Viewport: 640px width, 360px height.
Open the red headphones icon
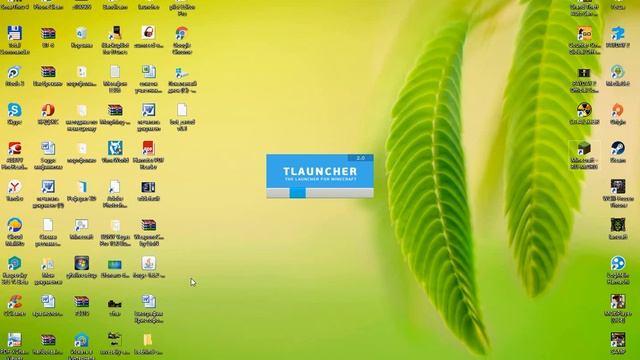click(x=148, y=33)
